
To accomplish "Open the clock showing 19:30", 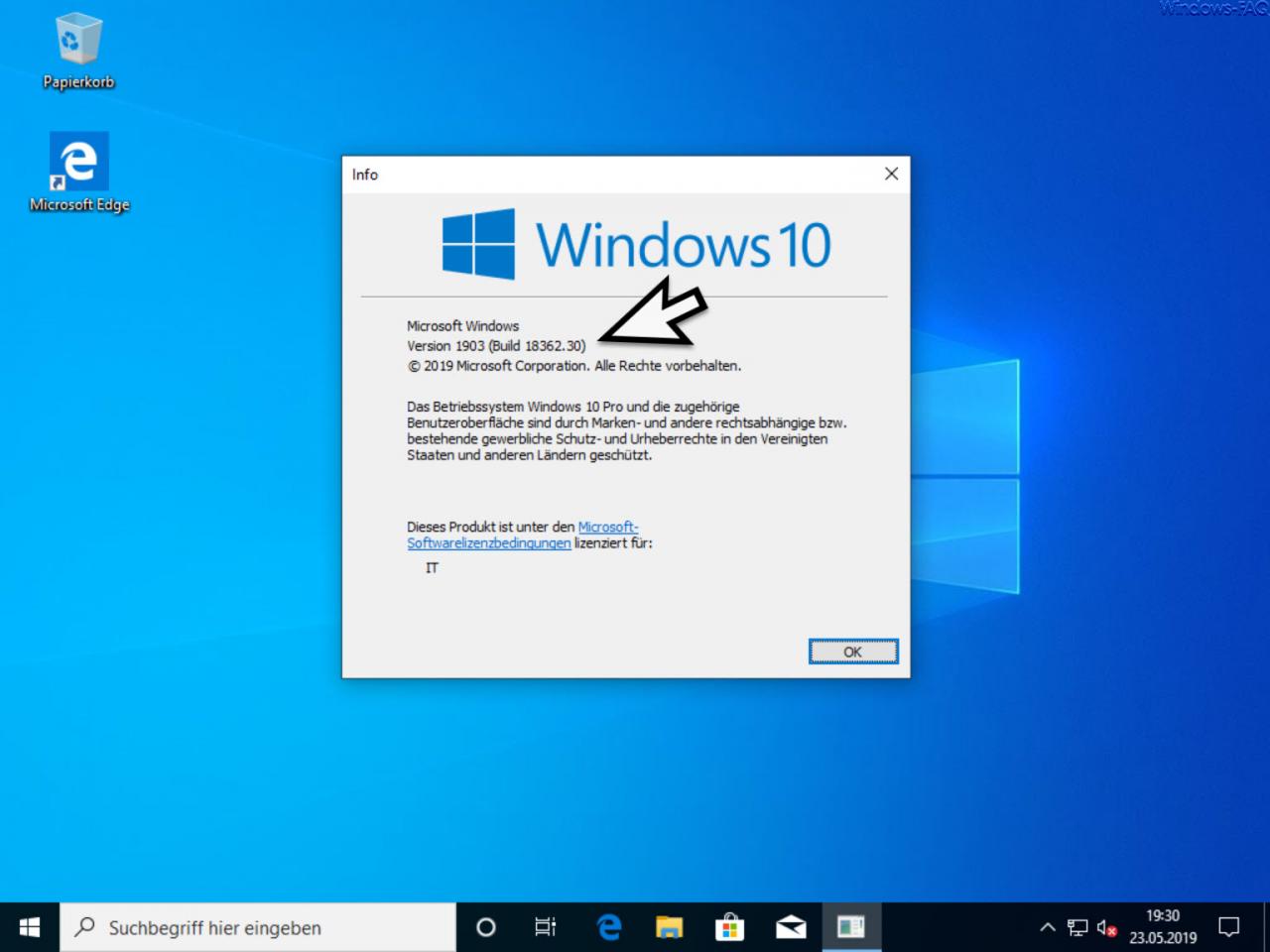I will click(1163, 927).
